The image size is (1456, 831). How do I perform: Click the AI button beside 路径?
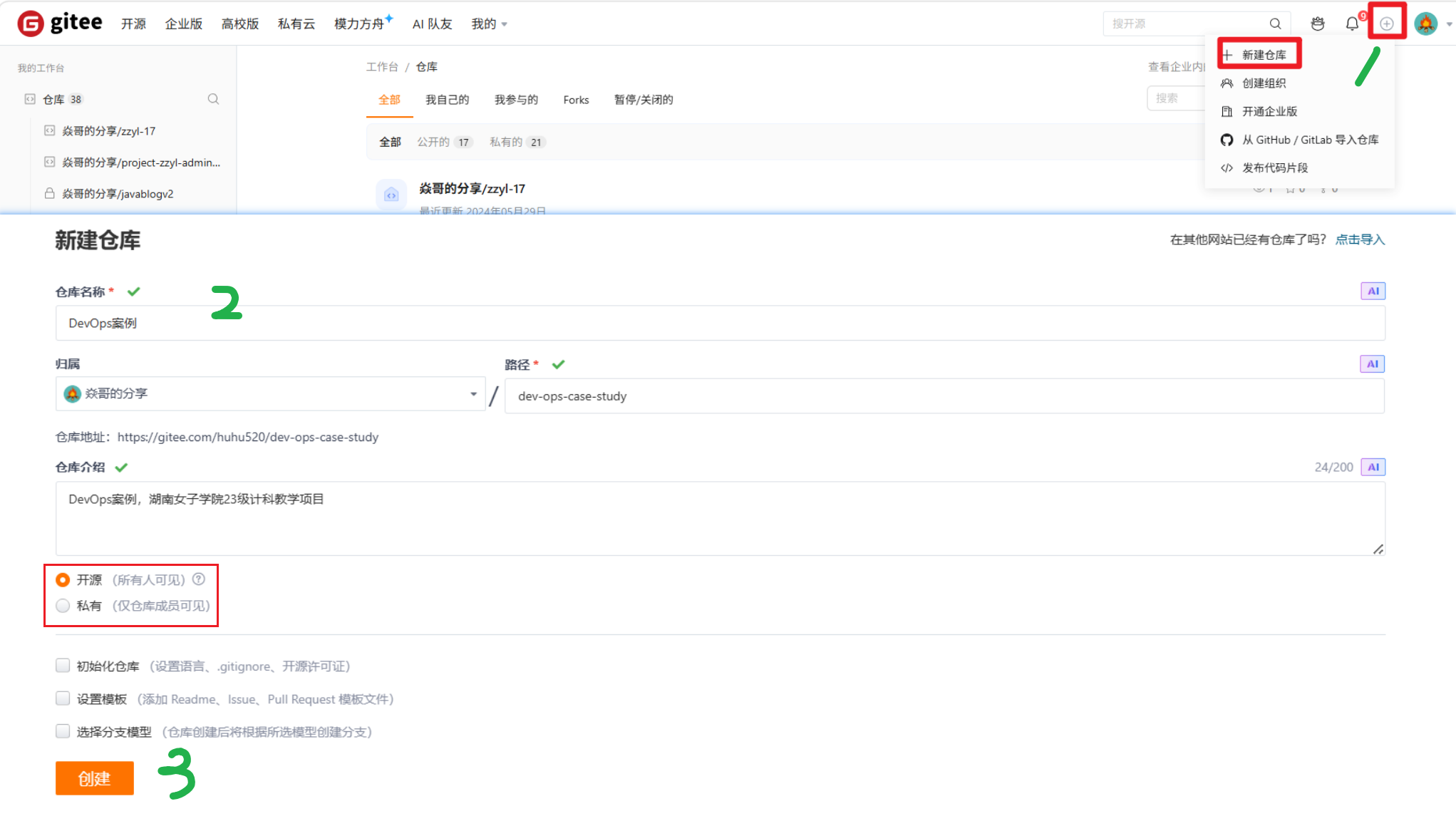coord(1372,364)
